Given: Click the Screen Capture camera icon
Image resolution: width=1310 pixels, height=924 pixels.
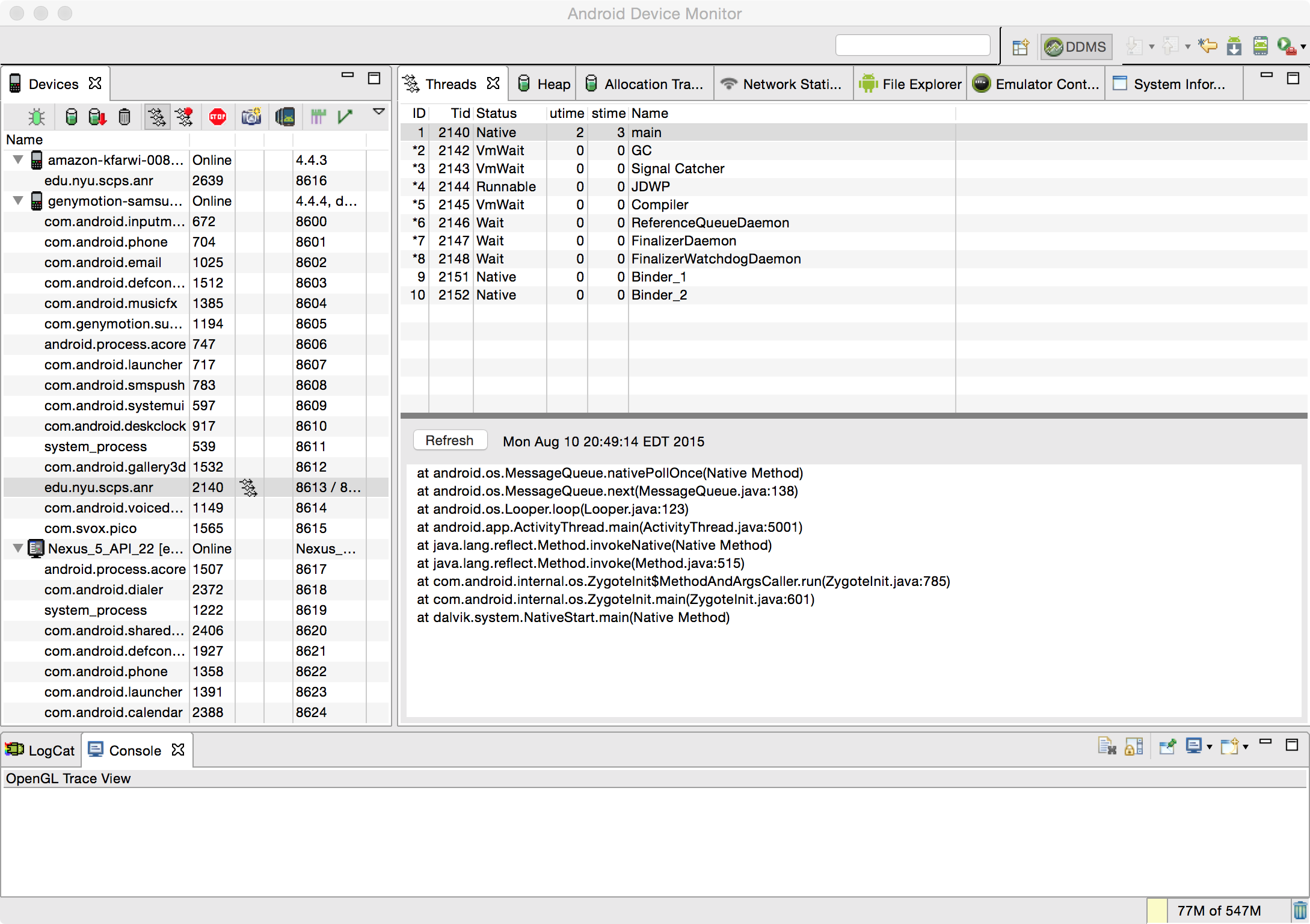Looking at the screenshot, I should pos(251,117).
